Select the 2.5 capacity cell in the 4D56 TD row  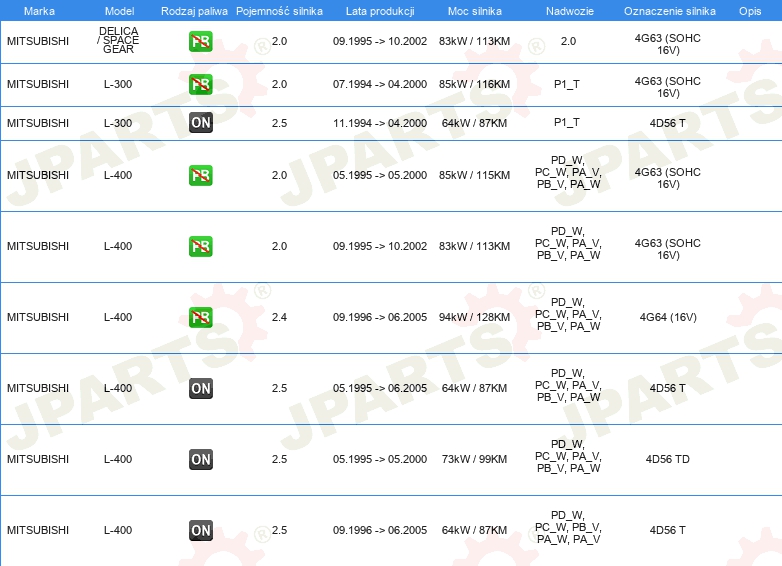[x=279, y=459]
